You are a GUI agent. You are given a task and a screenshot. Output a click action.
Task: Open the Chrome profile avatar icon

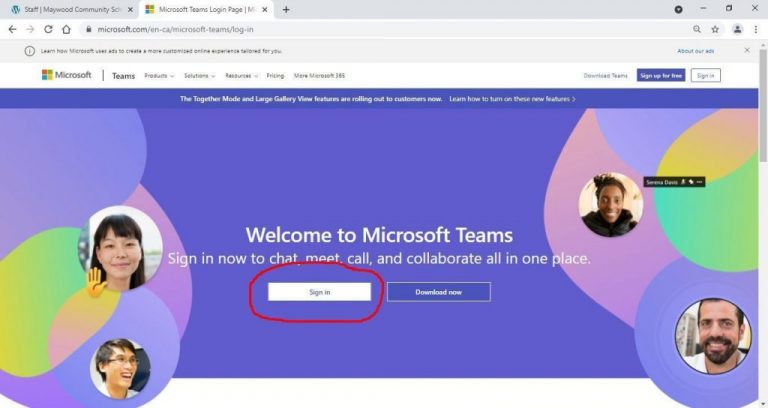[738, 29]
